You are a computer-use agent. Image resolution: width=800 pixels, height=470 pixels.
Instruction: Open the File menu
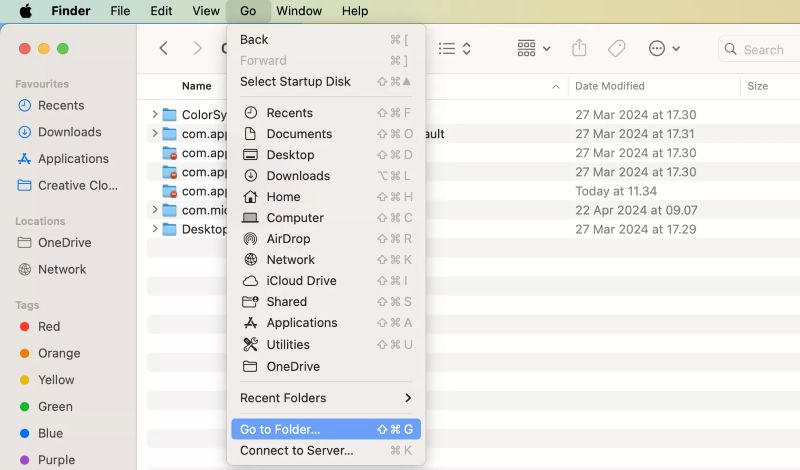(120, 11)
